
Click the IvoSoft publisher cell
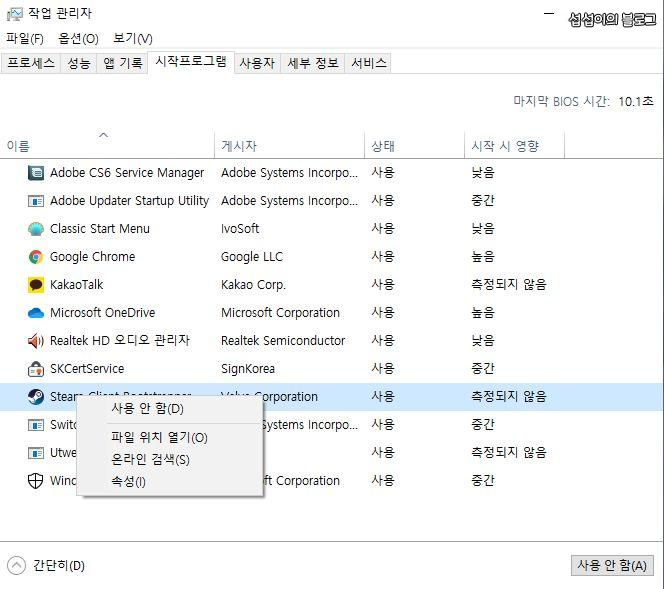pos(240,229)
